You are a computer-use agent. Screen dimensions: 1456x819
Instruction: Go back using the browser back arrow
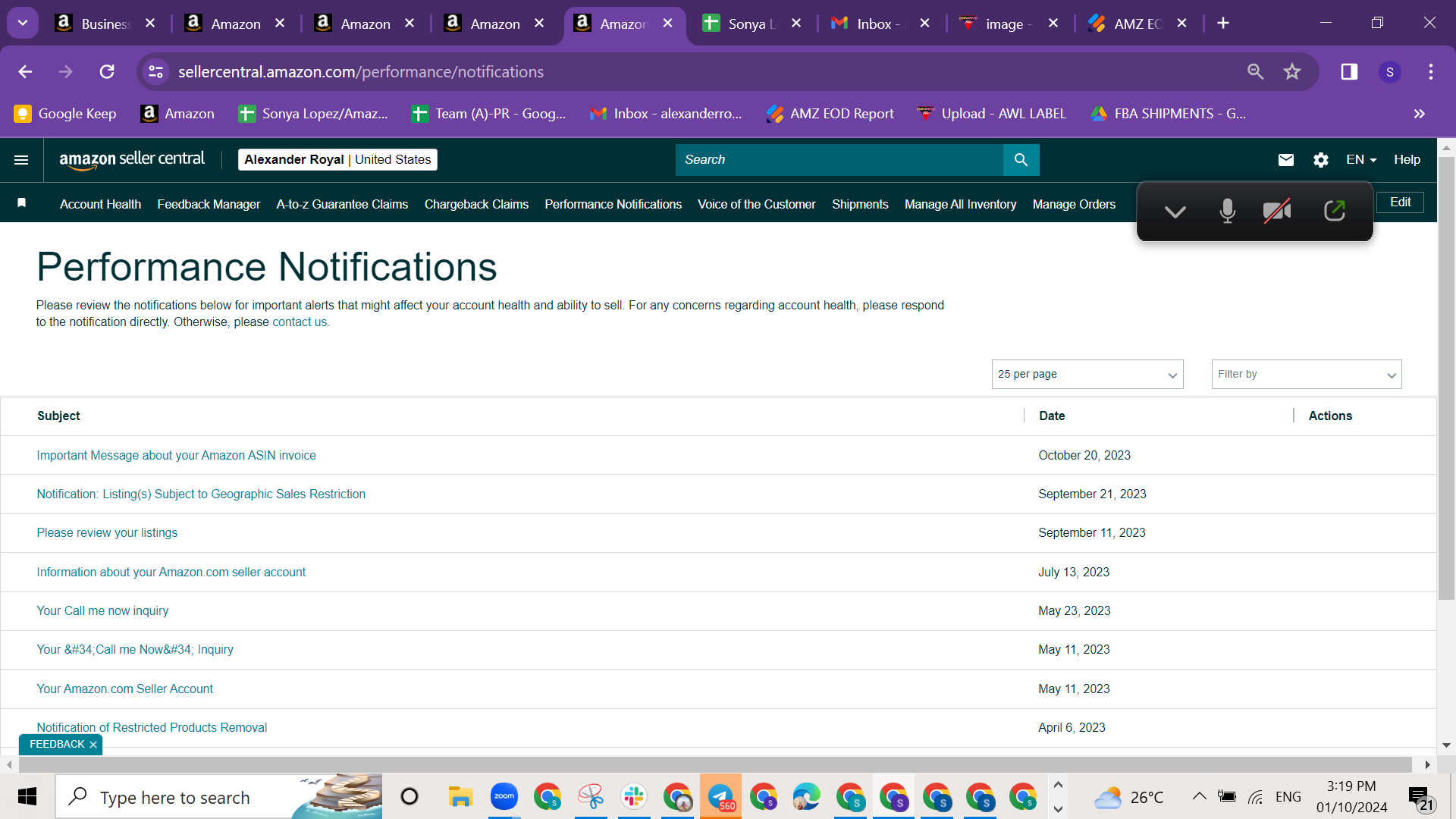coord(25,71)
